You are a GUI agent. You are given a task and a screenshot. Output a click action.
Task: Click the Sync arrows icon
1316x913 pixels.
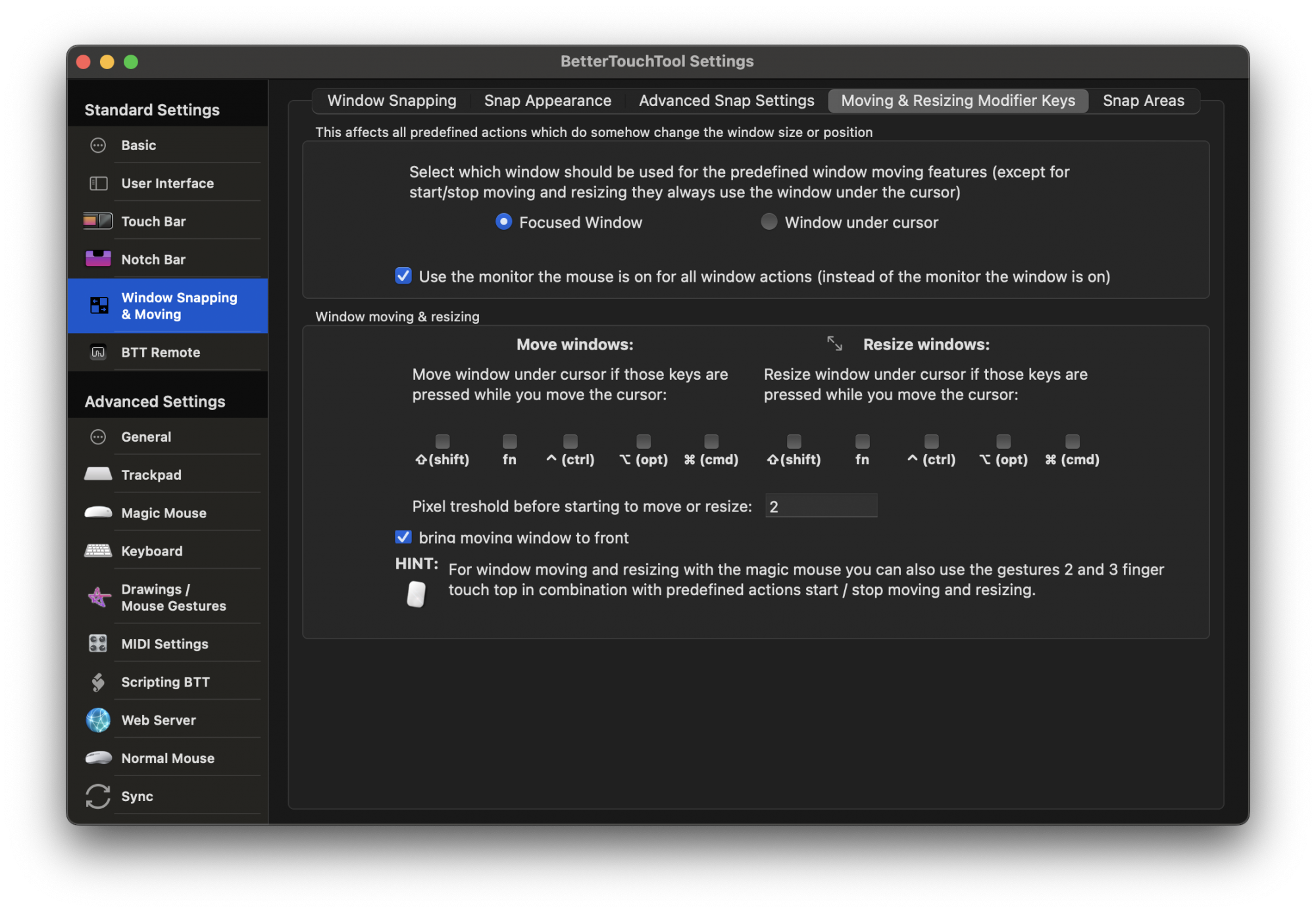click(x=98, y=796)
